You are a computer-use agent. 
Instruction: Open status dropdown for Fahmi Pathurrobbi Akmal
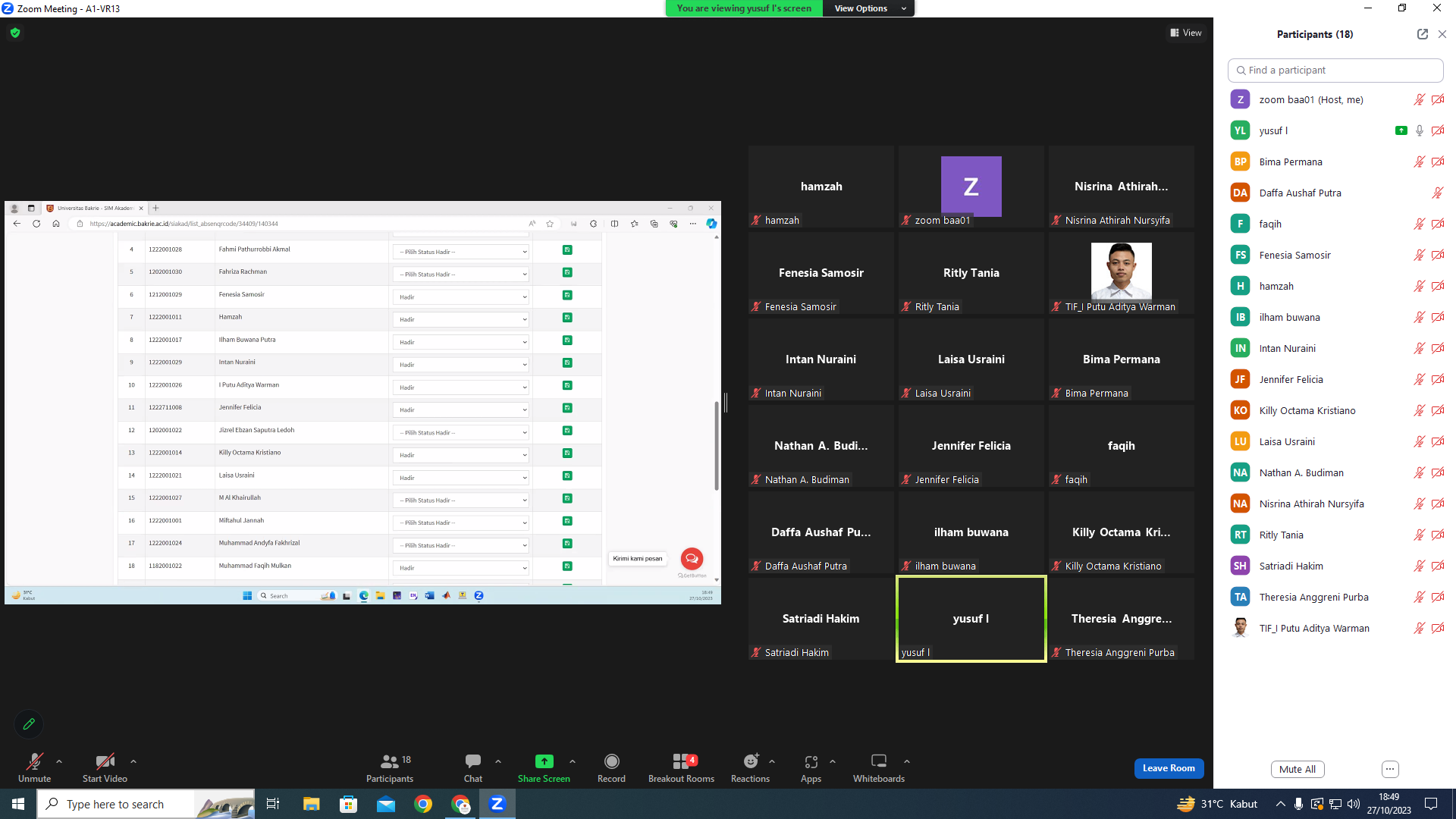[x=461, y=252]
